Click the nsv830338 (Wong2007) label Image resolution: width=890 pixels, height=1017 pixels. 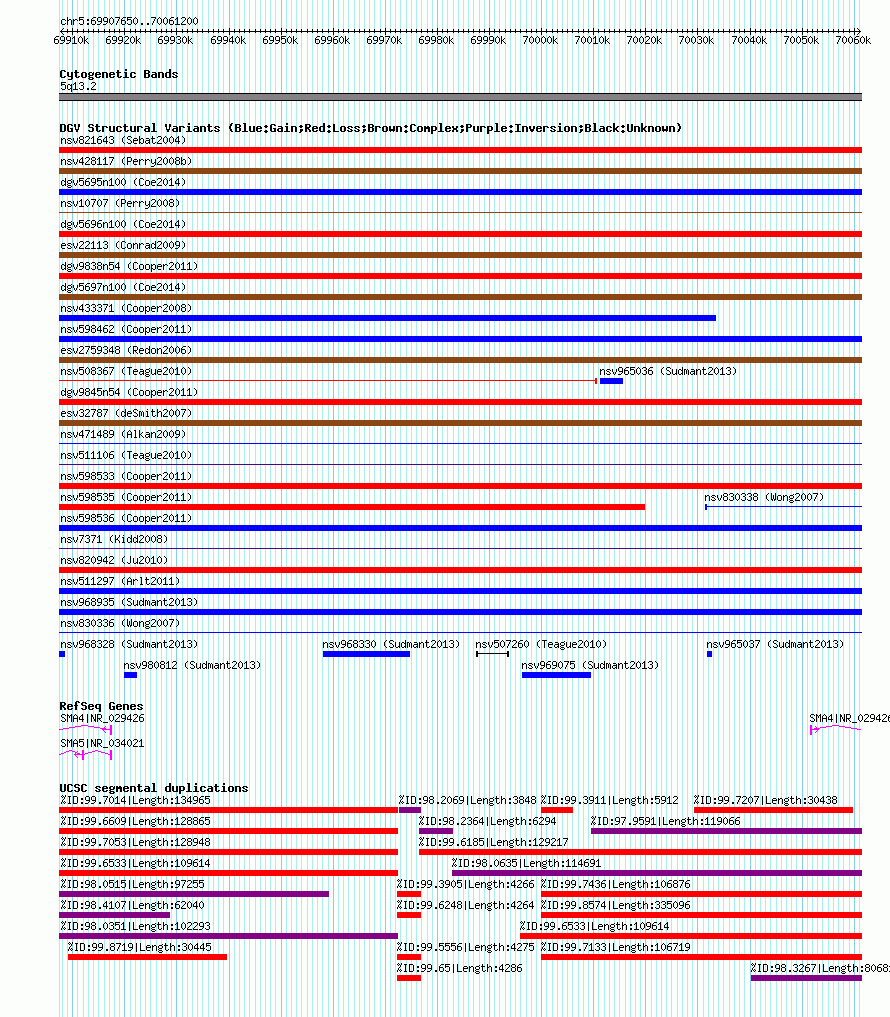[x=764, y=497]
